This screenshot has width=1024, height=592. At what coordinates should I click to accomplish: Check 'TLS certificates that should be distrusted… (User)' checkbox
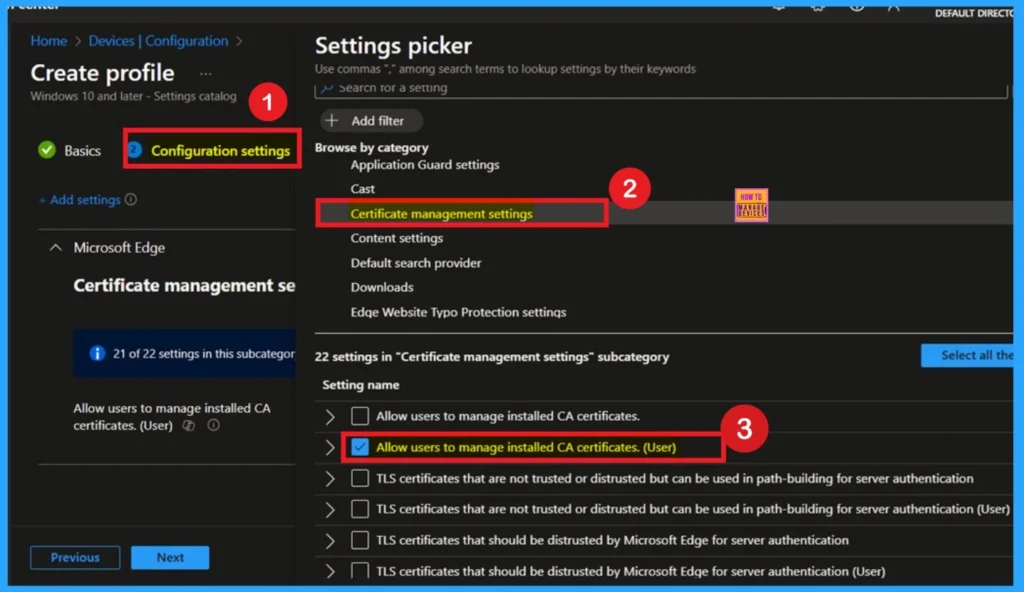click(x=360, y=570)
